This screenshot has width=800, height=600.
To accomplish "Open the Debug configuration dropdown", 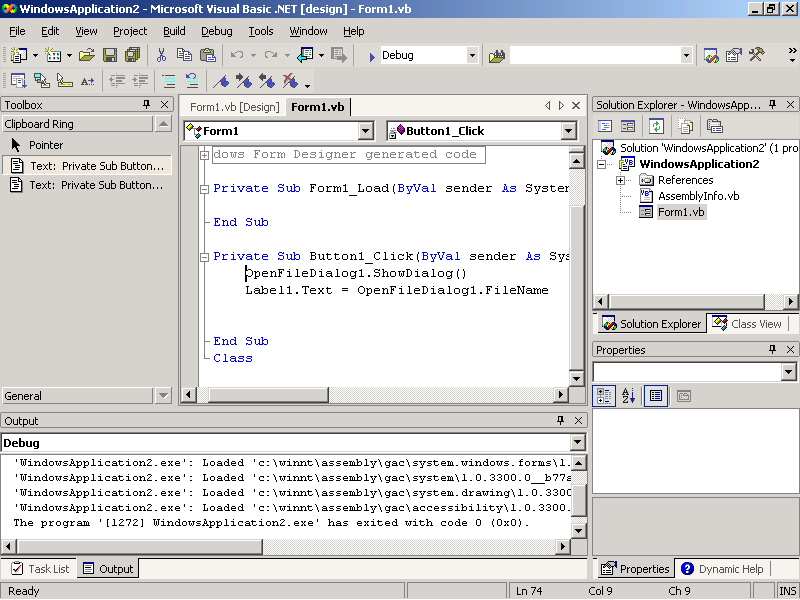I will (x=472, y=55).
